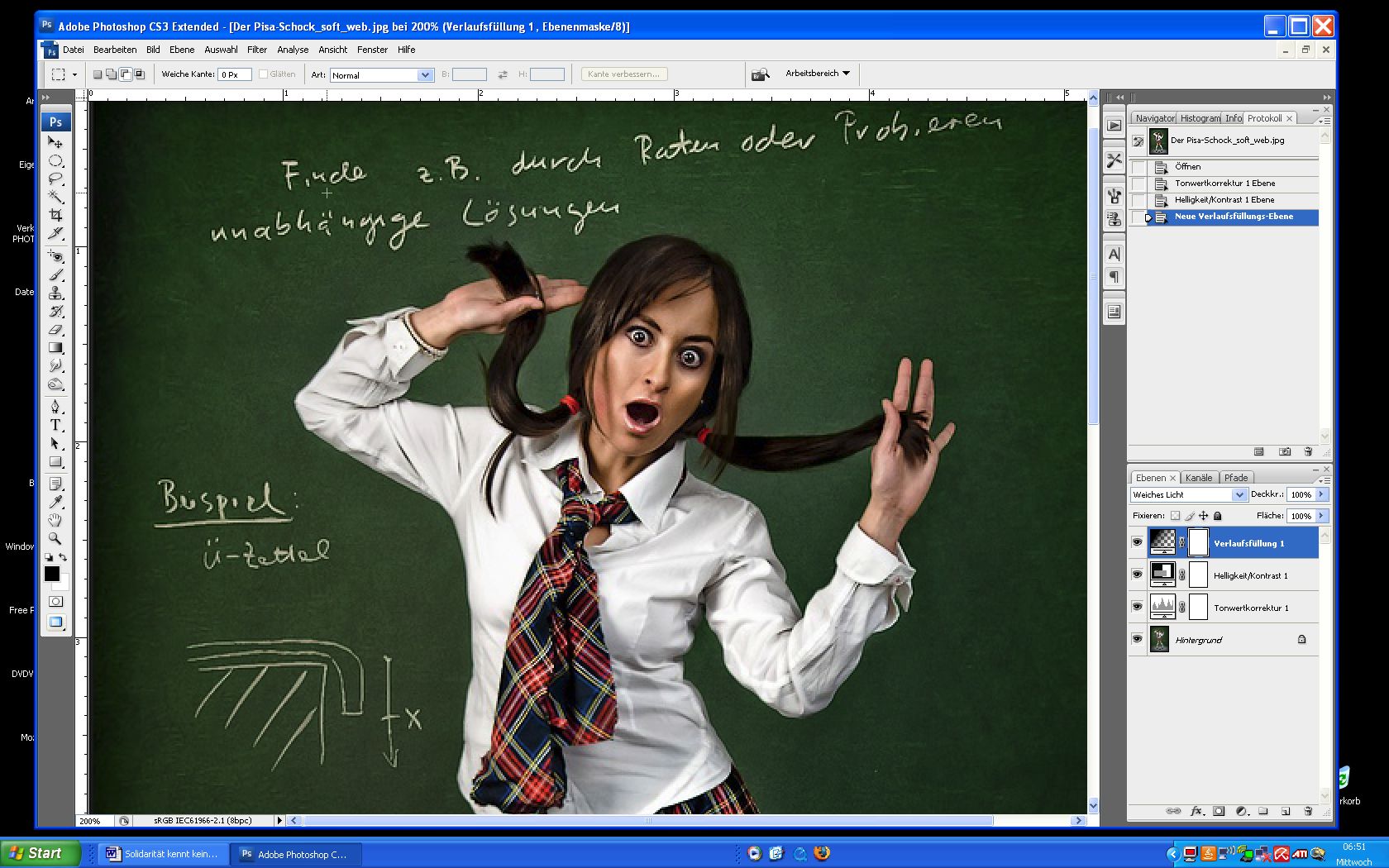Image resolution: width=1389 pixels, height=868 pixels.
Task: Open the Datei menu
Action: coord(73,50)
